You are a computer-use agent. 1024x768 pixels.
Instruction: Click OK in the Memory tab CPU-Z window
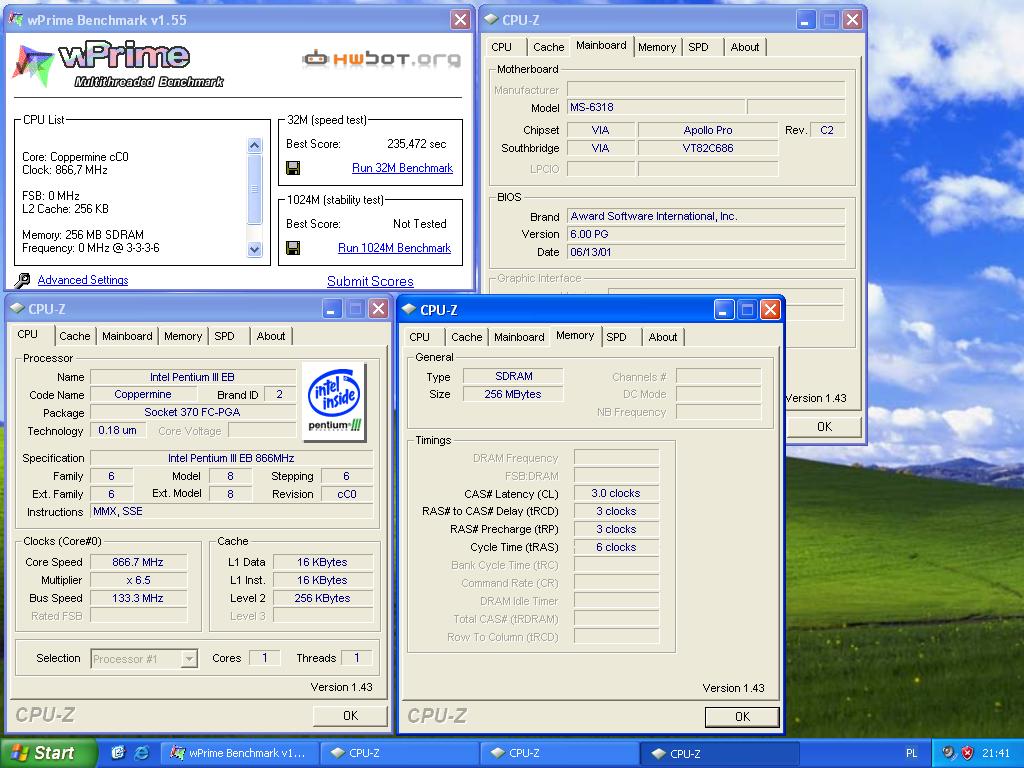click(x=743, y=716)
